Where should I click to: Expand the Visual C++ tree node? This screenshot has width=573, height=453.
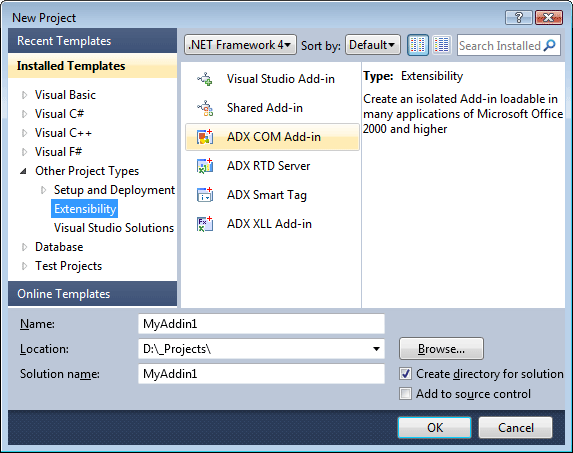24,133
